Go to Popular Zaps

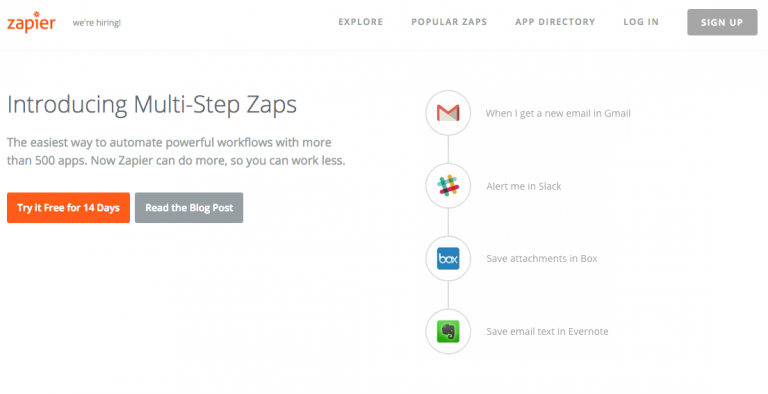pos(449,22)
